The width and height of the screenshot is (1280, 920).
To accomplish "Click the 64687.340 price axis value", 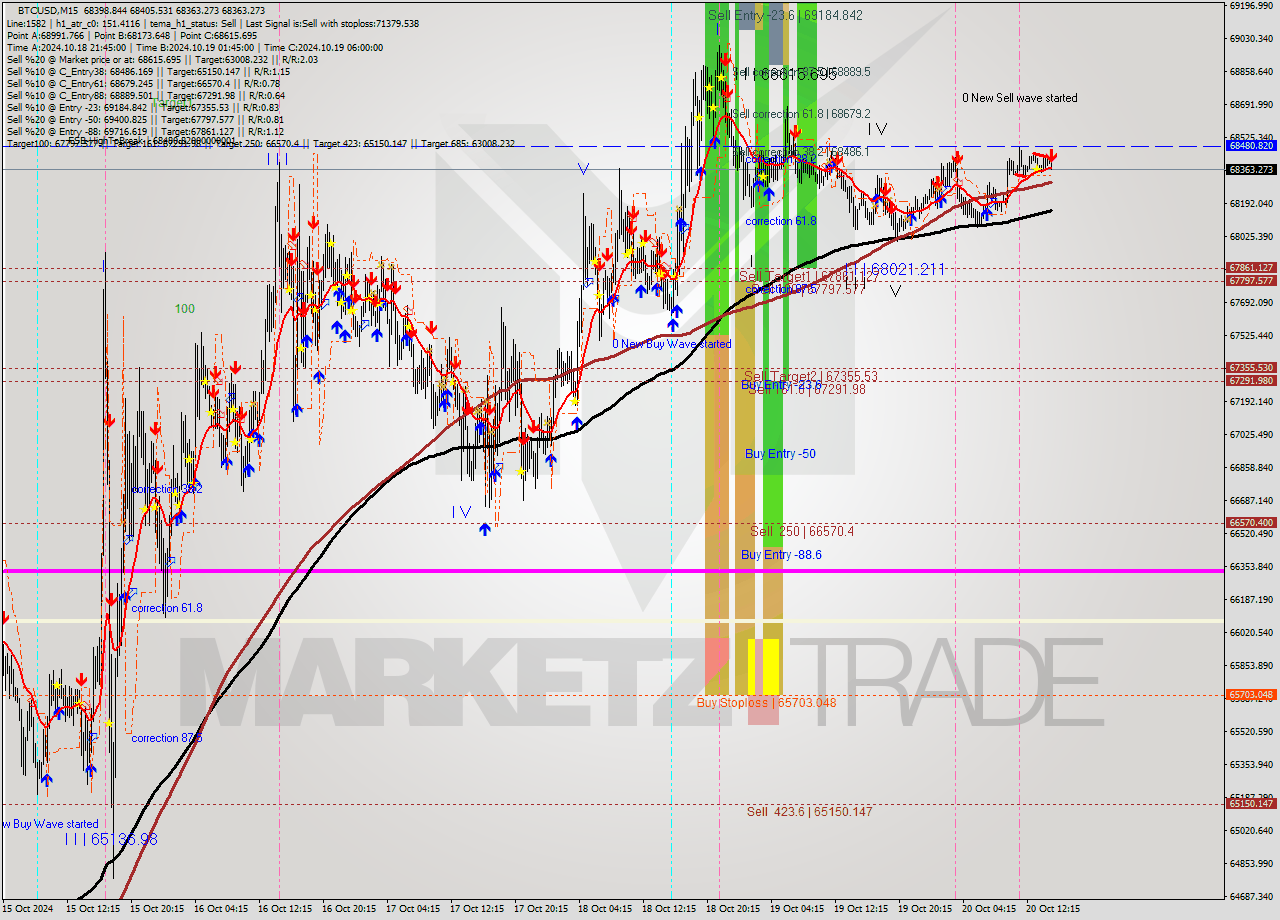I will tap(1250, 897).
